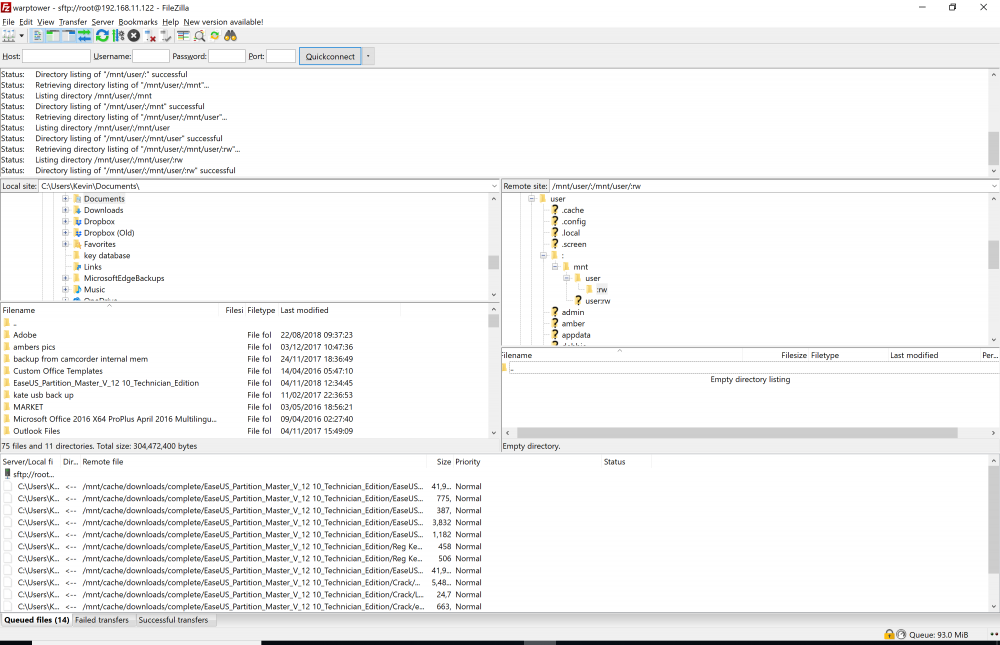Image resolution: width=1000 pixels, height=645 pixels.
Task: Open the Quickconnect history dropdown arrow
Action: [368, 56]
